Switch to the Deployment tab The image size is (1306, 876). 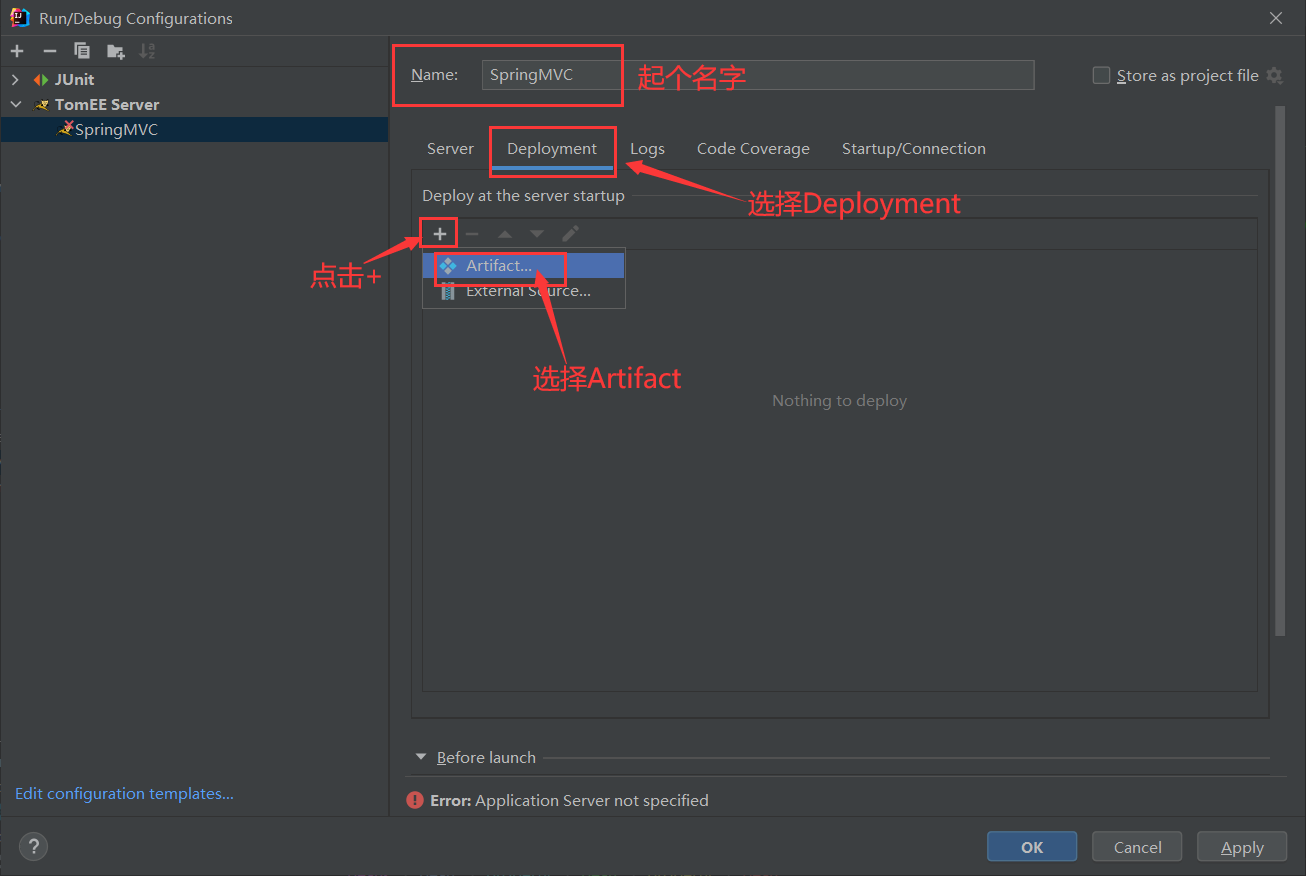coord(552,148)
